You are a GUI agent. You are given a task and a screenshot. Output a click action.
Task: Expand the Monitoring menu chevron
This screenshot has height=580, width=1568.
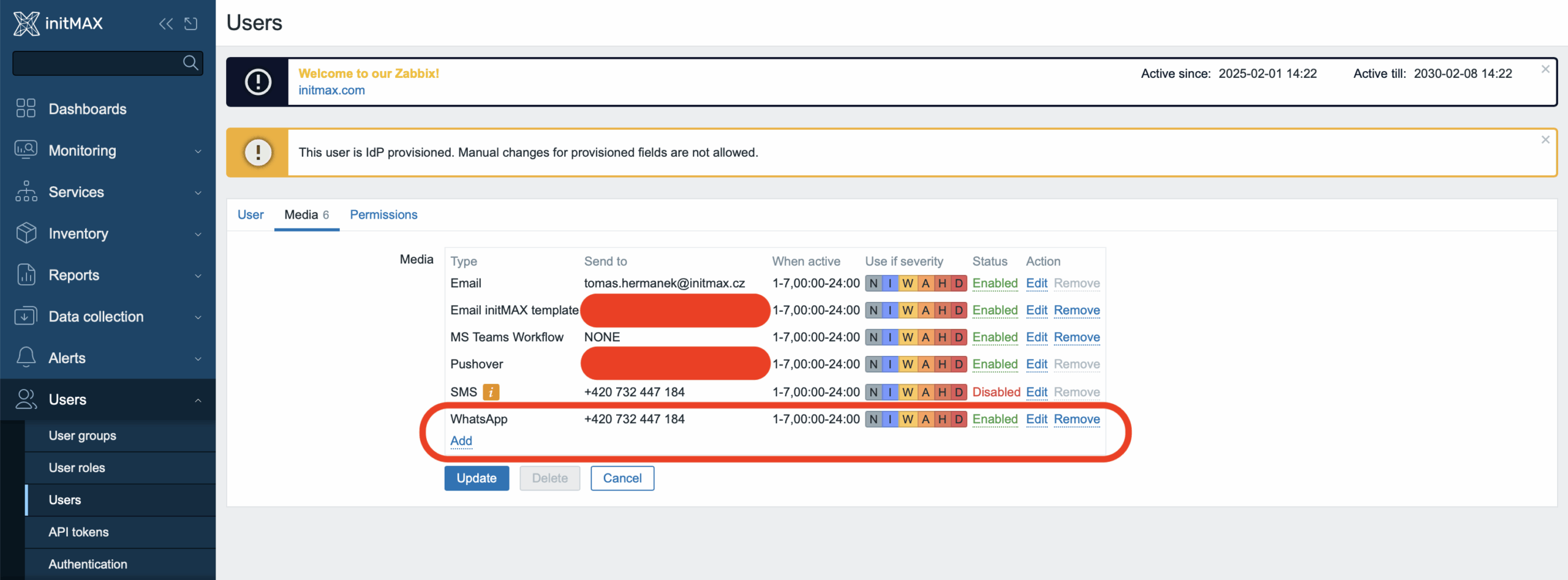198,151
